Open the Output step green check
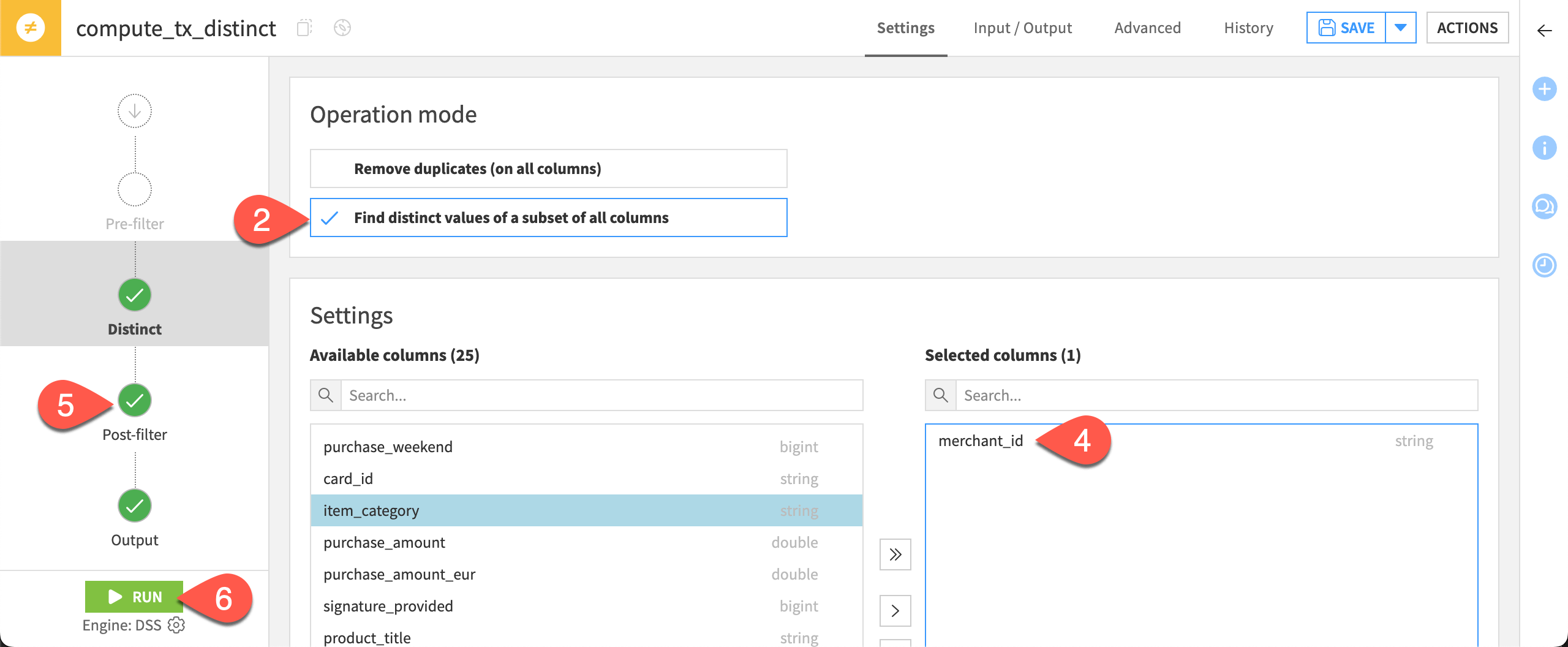The height and width of the screenshot is (647, 1568). click(135, 506)
